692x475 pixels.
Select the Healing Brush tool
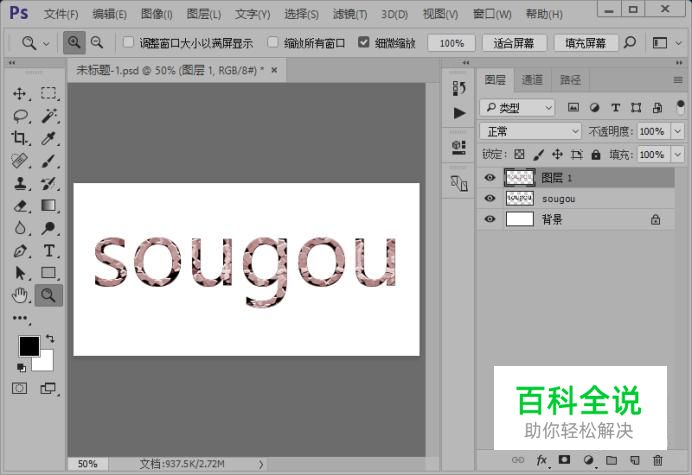[x=19, y=161]
